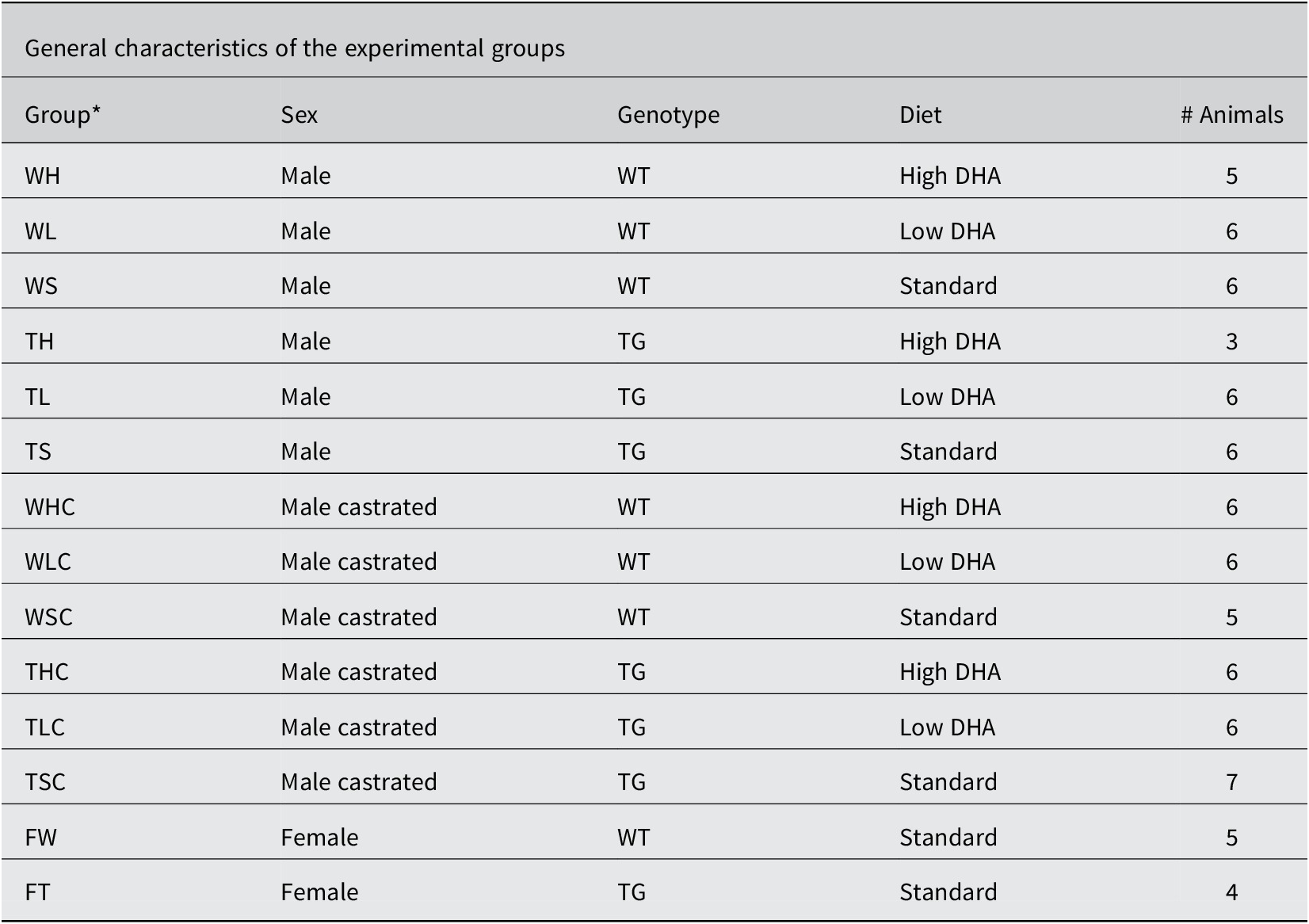This screenshot has height=924, width=1309.
Task: Select animal count 4 in FT row
Action: point(1231,892)
